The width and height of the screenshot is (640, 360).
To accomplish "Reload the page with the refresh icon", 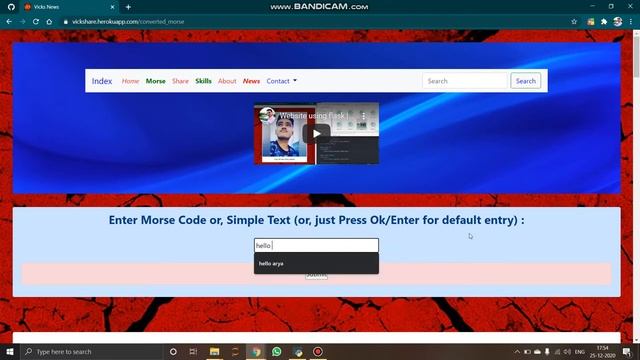I will click(36, 22).
